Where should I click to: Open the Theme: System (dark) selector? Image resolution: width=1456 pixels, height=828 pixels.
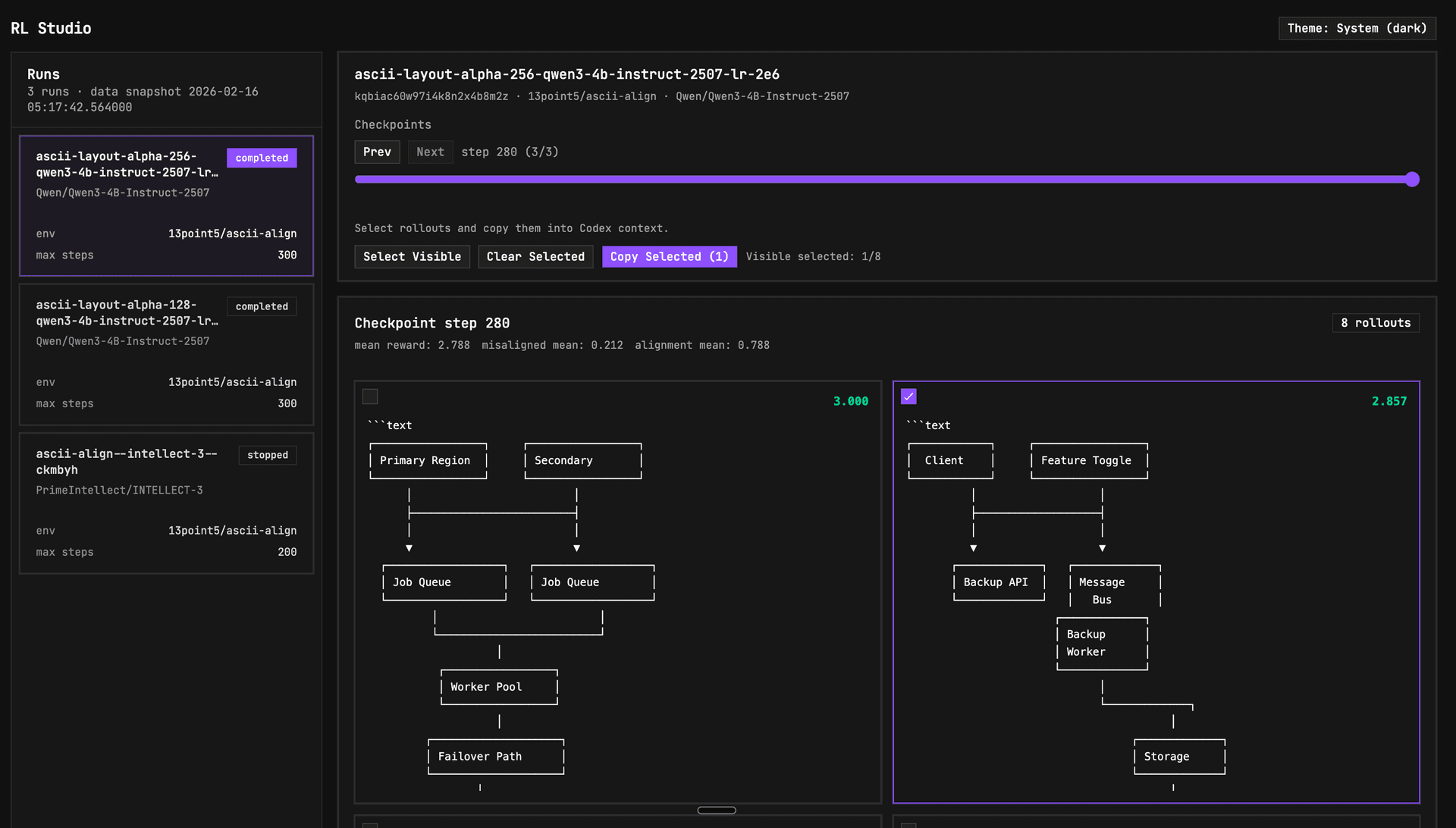pyautogui.click(x=1357, y=28)
